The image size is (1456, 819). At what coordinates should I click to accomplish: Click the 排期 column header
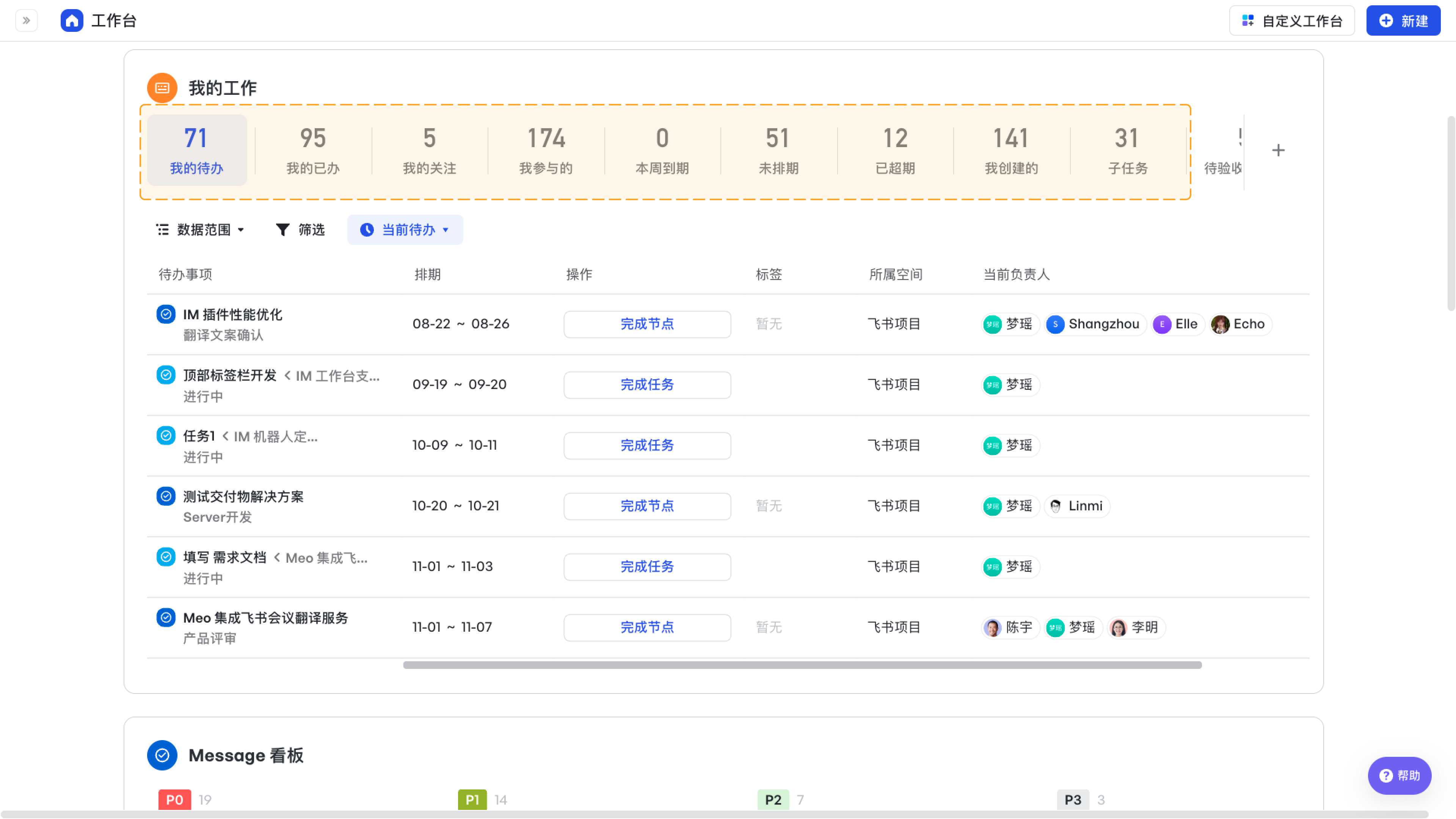428,275
